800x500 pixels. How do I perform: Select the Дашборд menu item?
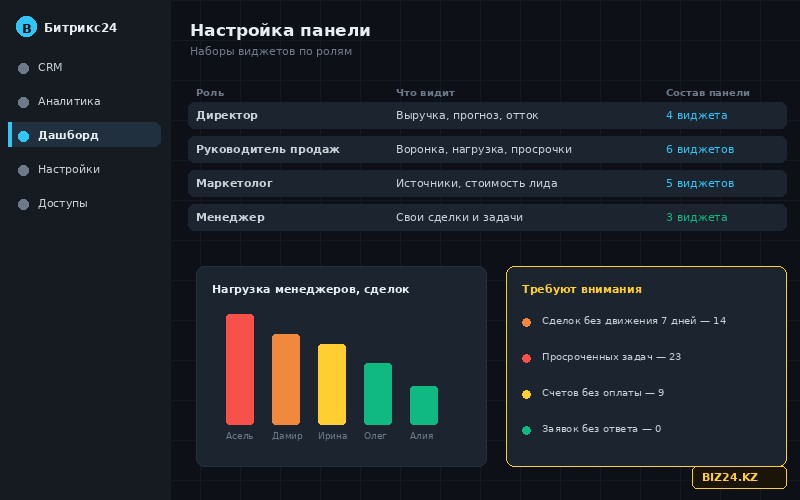pyautogui.click(x=85, y=135)
